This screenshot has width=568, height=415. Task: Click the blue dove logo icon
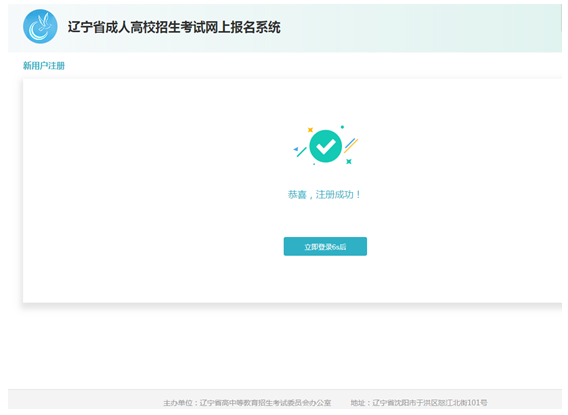pyautogui.click(x=40, y=26)
